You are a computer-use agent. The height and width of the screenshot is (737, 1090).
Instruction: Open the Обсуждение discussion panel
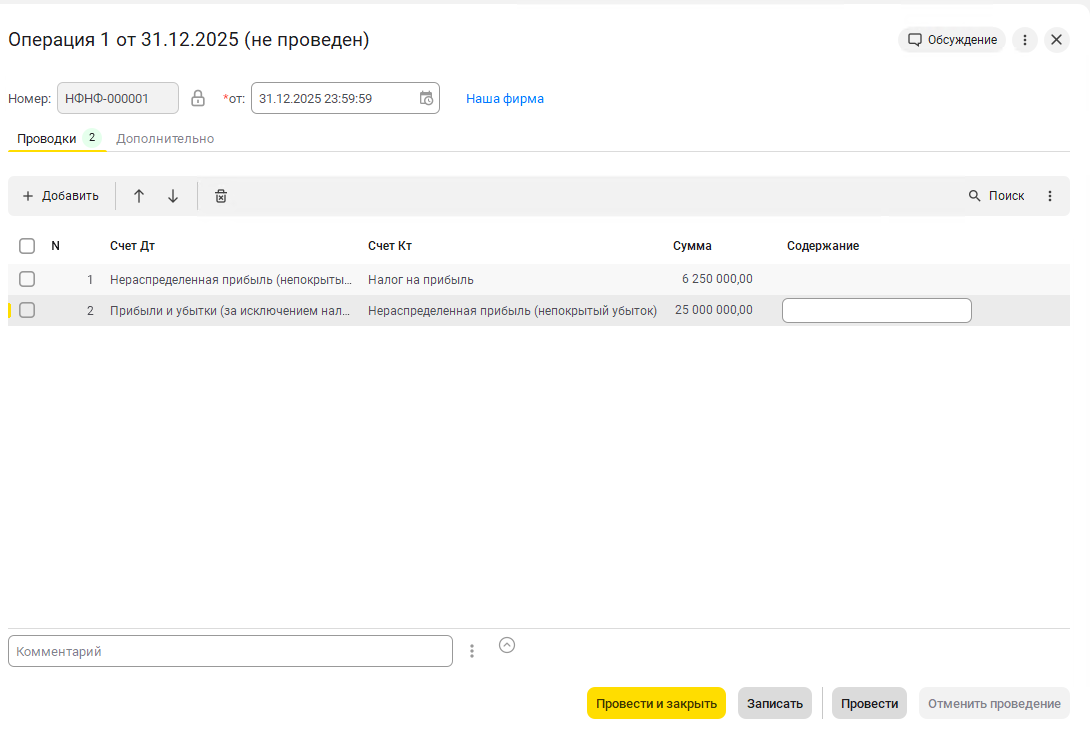952,40
